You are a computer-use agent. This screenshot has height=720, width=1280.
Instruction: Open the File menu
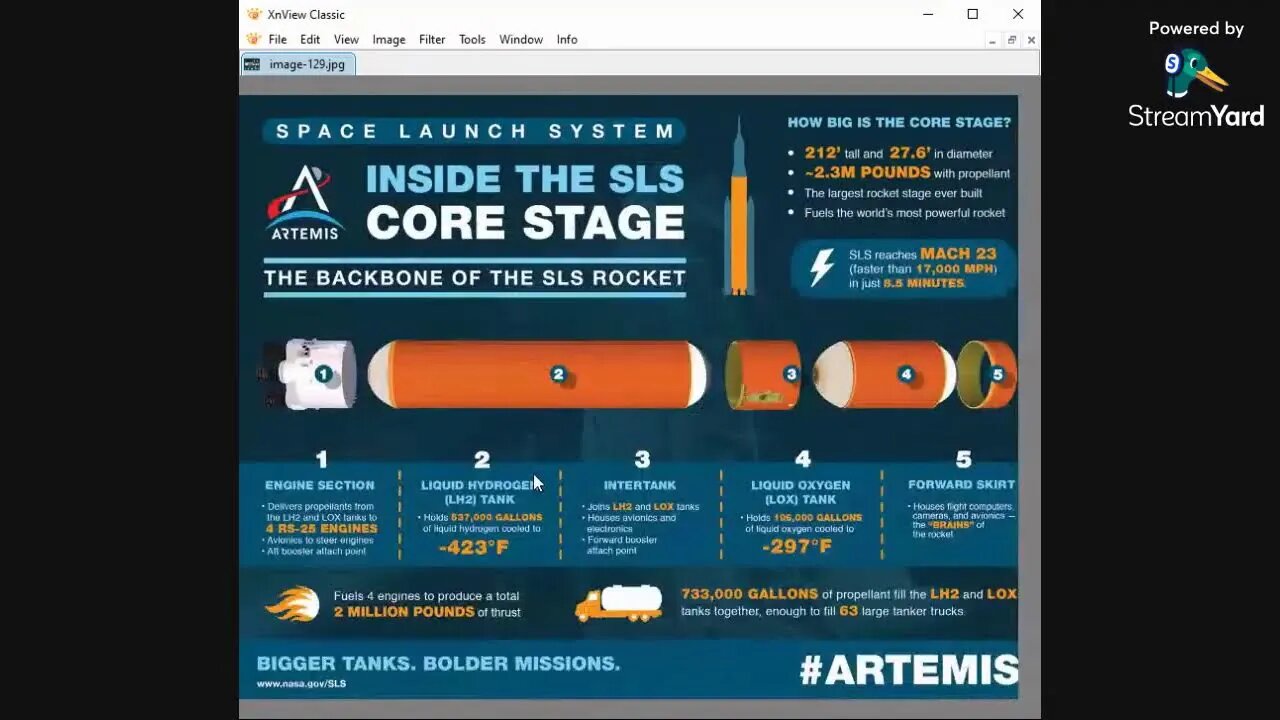tap(277, 40)
